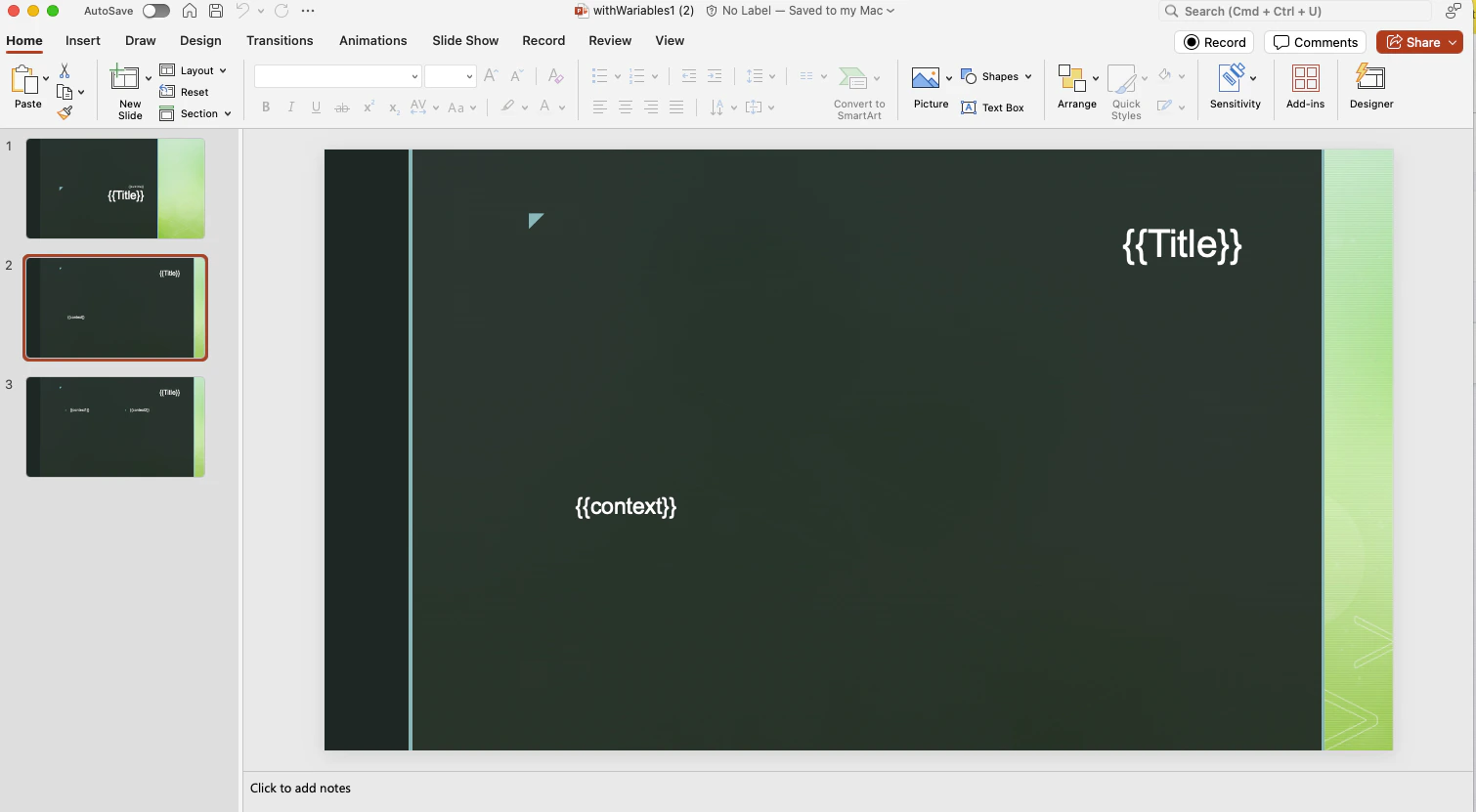1476x812 pixels.
Task: Switch to the Design tab
Action: (200, 40)
